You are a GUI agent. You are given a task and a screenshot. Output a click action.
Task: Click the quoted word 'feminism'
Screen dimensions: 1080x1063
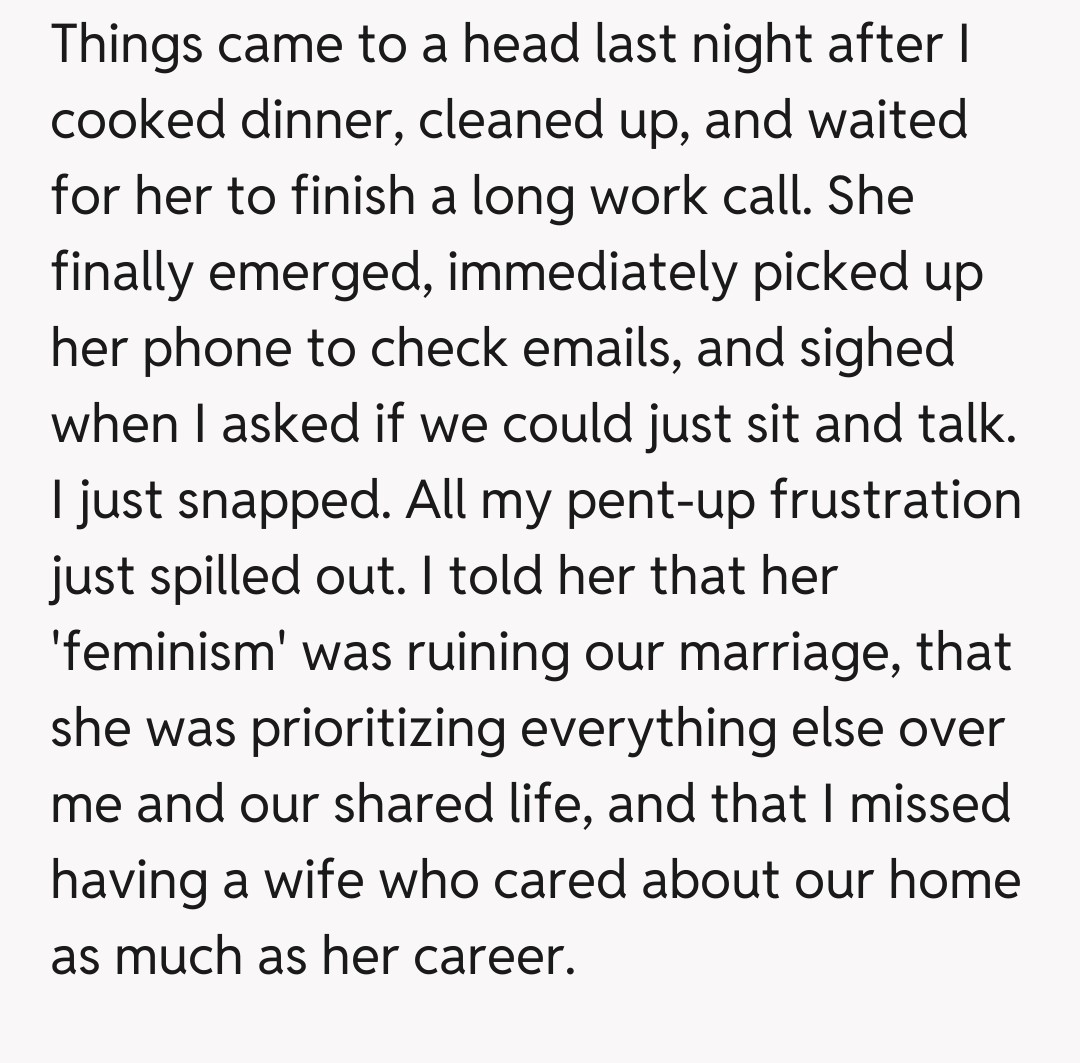pyautogui.click(x=181, y=652)
